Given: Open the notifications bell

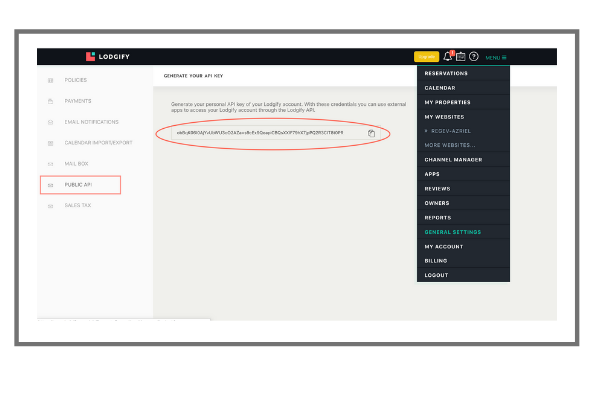Looking at the screenshot, I should click(448, 57).
